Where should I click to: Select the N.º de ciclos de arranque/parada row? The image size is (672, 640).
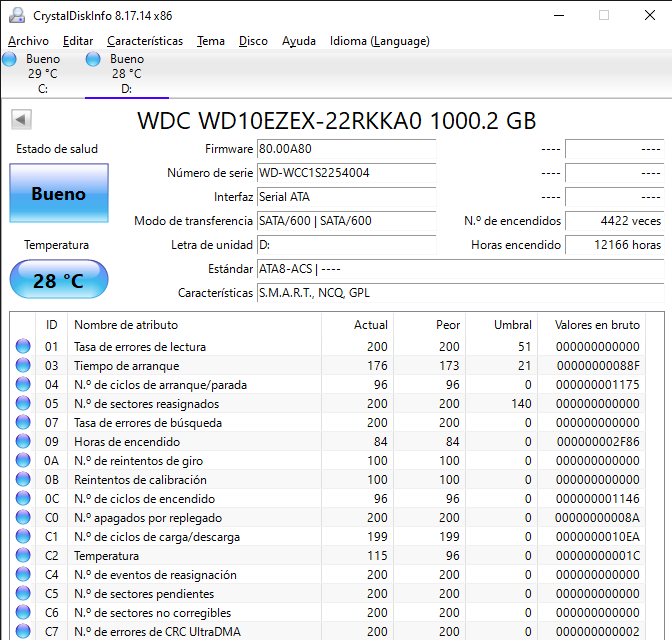327,385
